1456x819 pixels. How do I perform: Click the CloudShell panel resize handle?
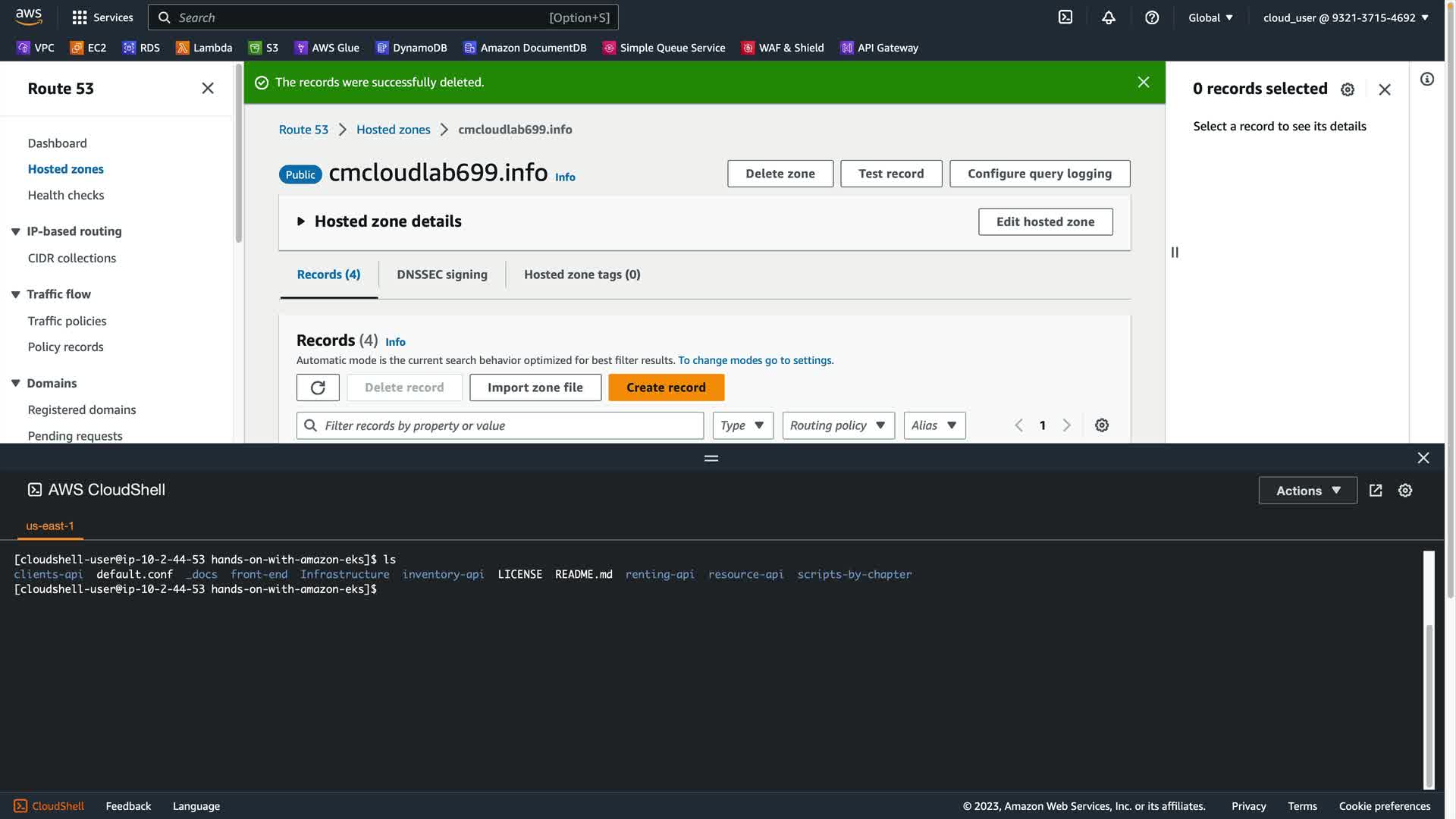click(711, 458)
